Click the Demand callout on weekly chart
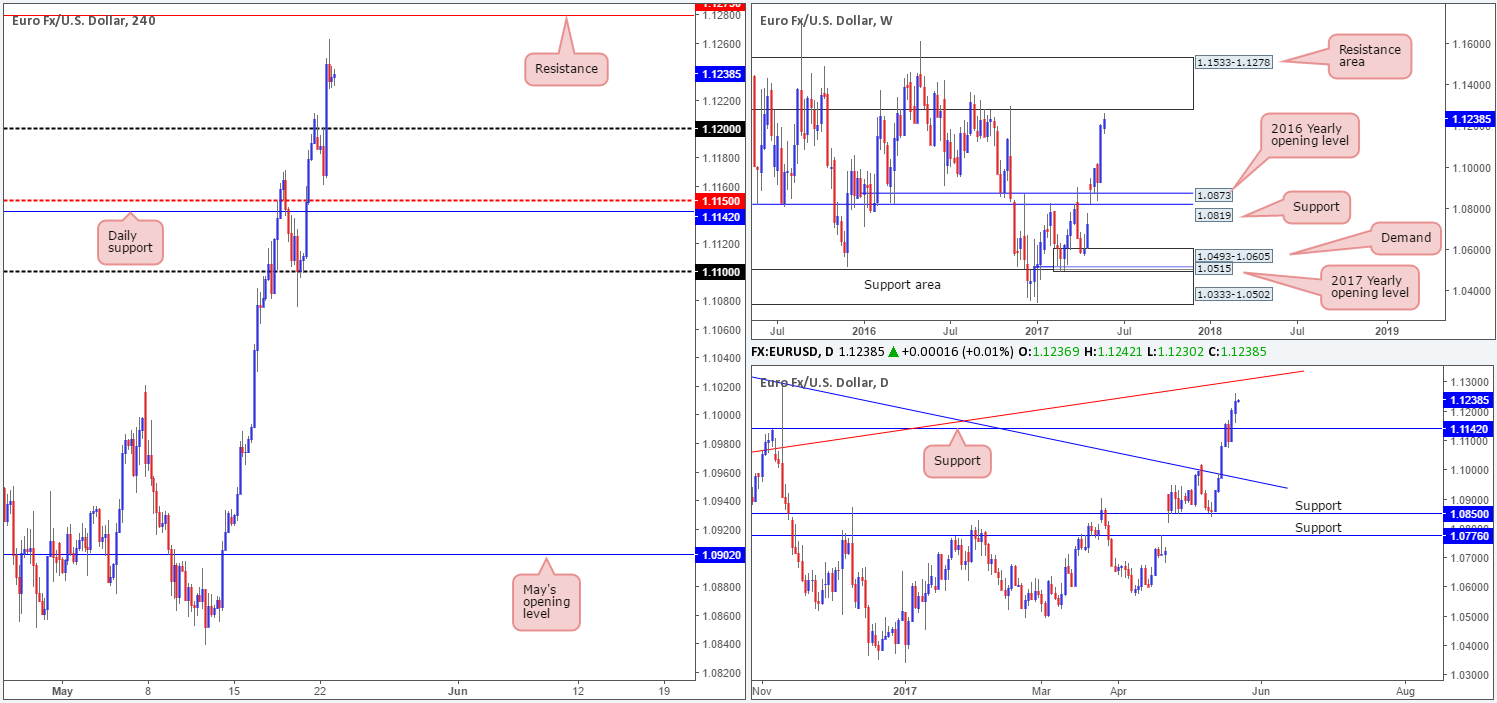Viewport: 1497px width, 703px height. pyautogui.click(x=1408, y=237)
